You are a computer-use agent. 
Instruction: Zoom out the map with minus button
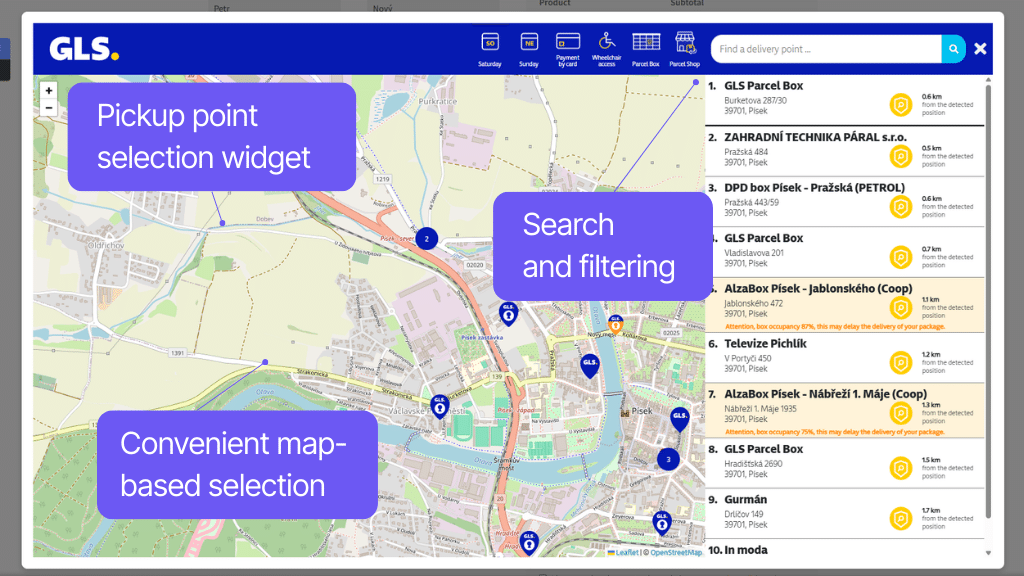coord(48,108)
